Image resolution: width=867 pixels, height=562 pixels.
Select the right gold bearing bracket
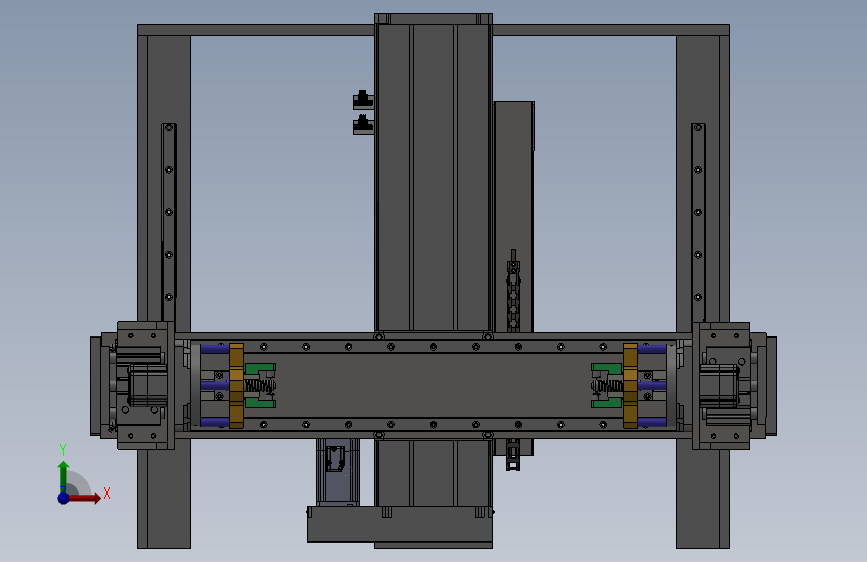(x=630, y=386)
